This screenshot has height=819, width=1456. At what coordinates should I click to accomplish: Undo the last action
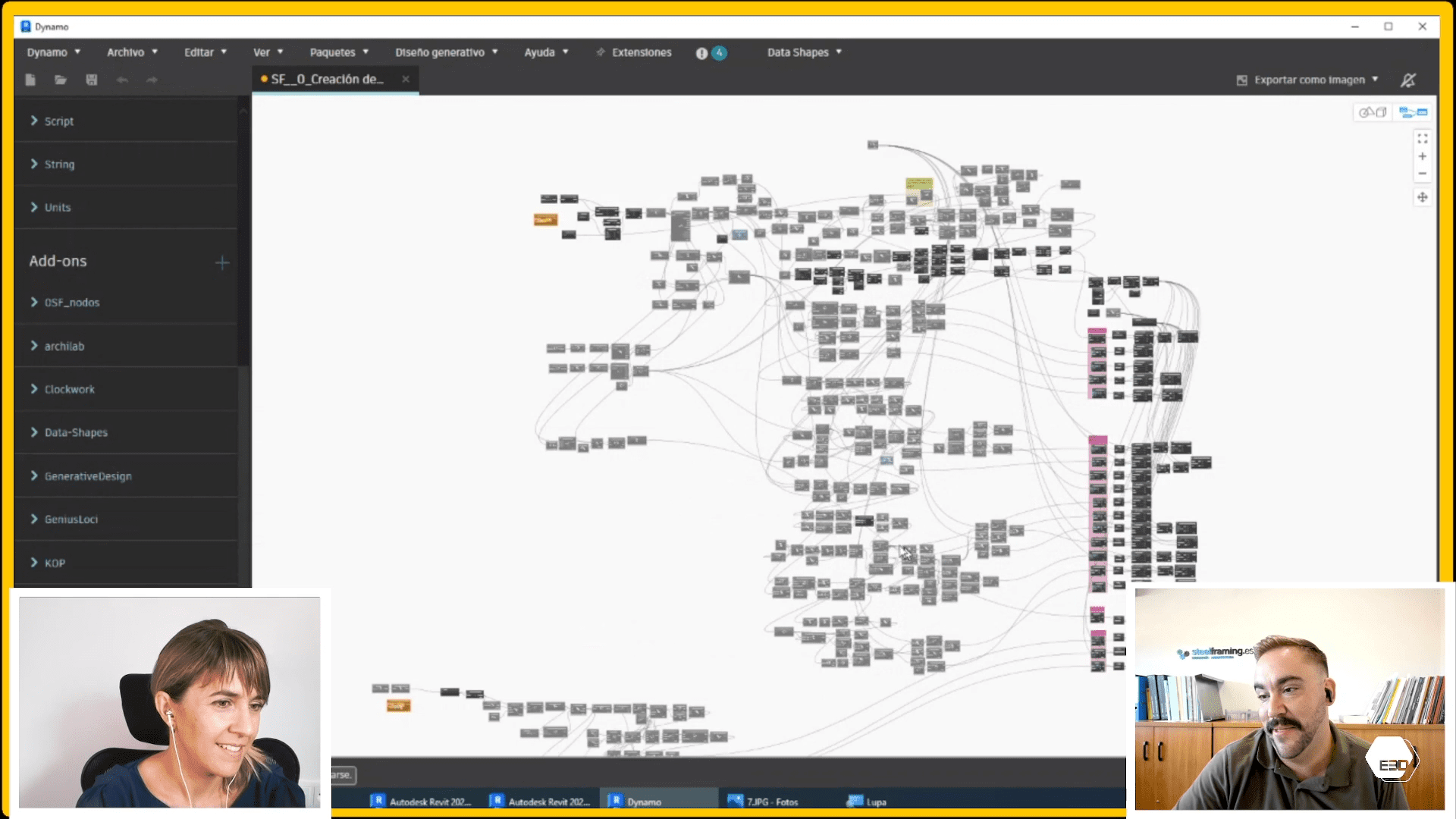(x=122, y=80)
